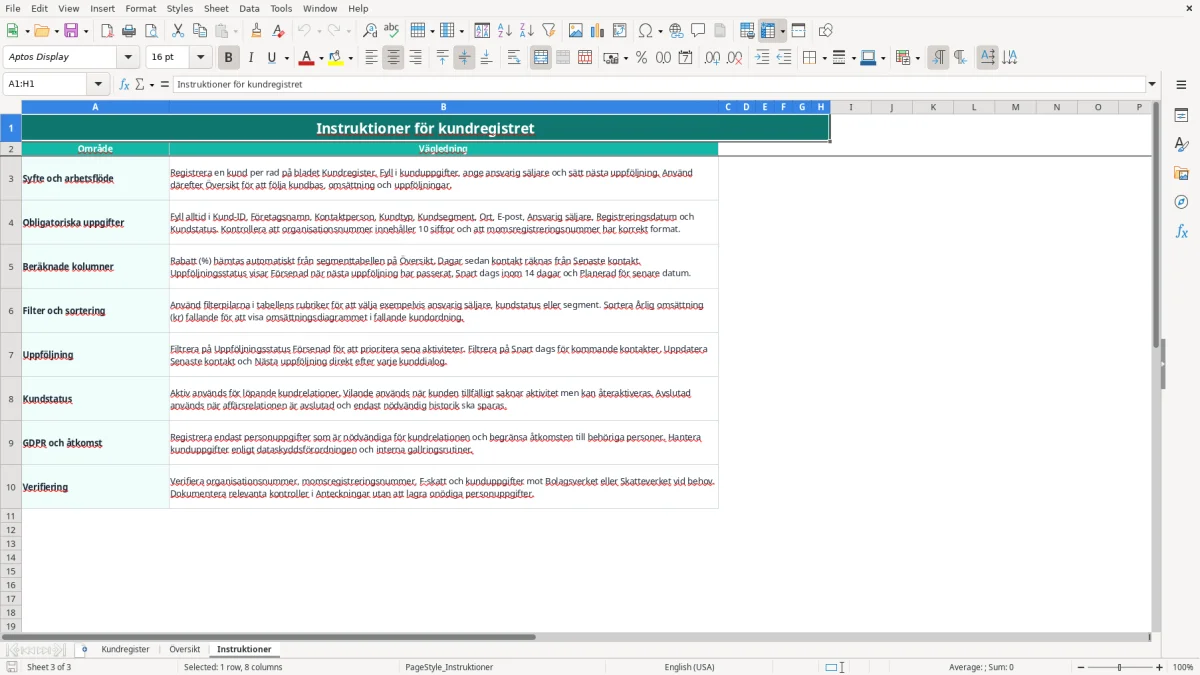1200x675 pixels.
Task: Apply the yellow background color
Action: pyautogui.click(x=335, y=58)
